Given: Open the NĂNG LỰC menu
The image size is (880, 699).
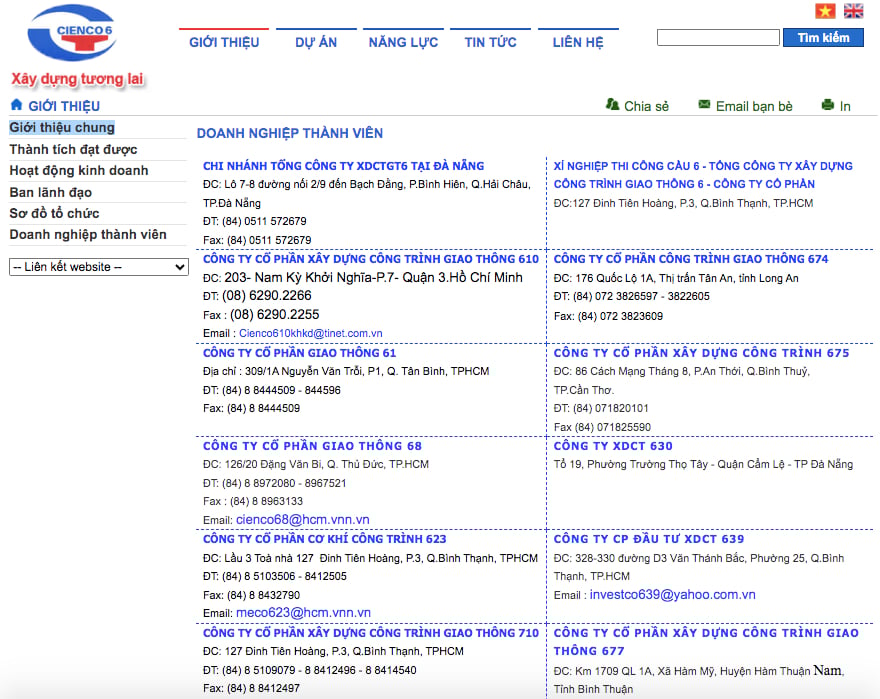Looking at the screenshot, I should 403,42.
